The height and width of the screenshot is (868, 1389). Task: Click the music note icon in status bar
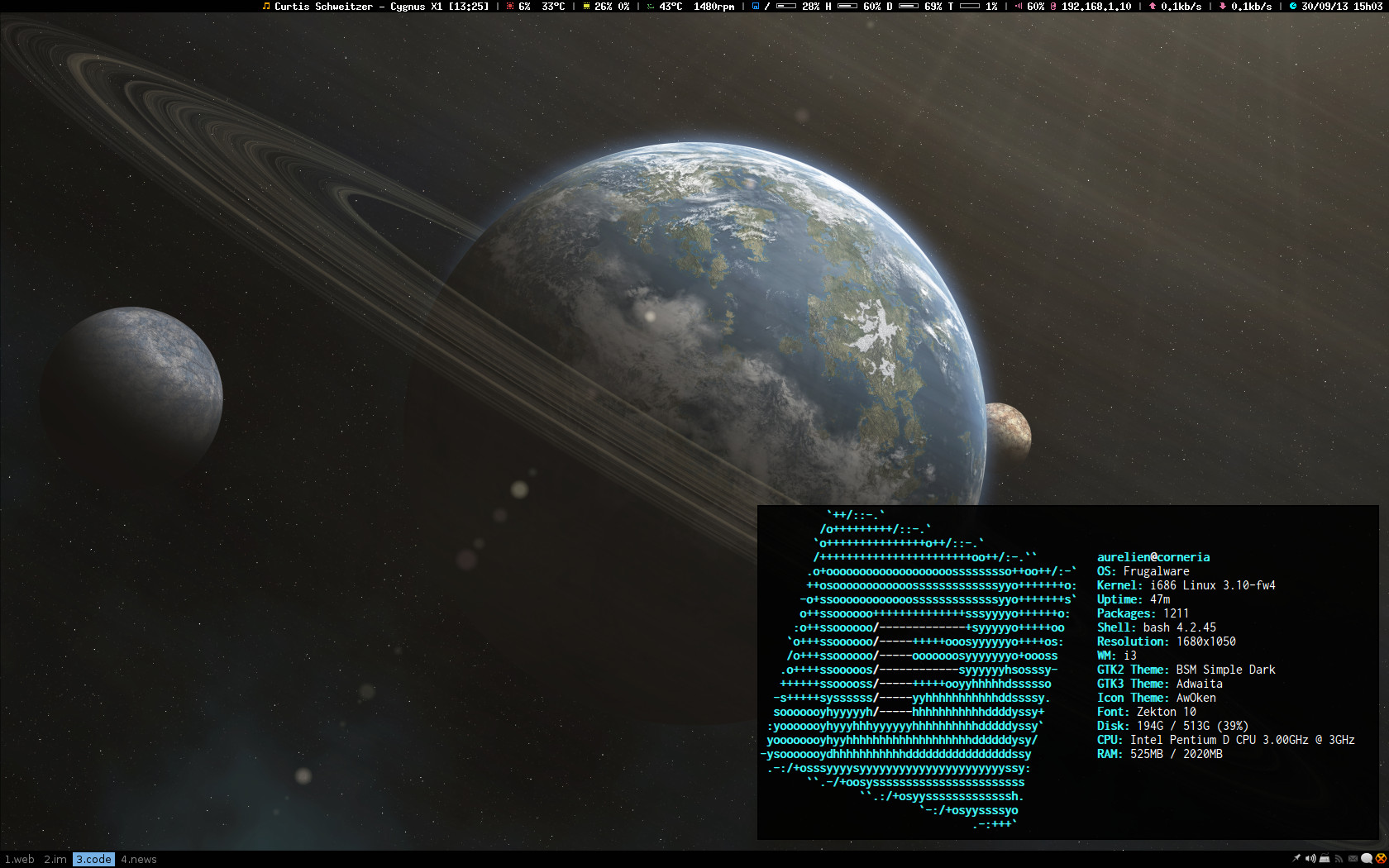265,6
